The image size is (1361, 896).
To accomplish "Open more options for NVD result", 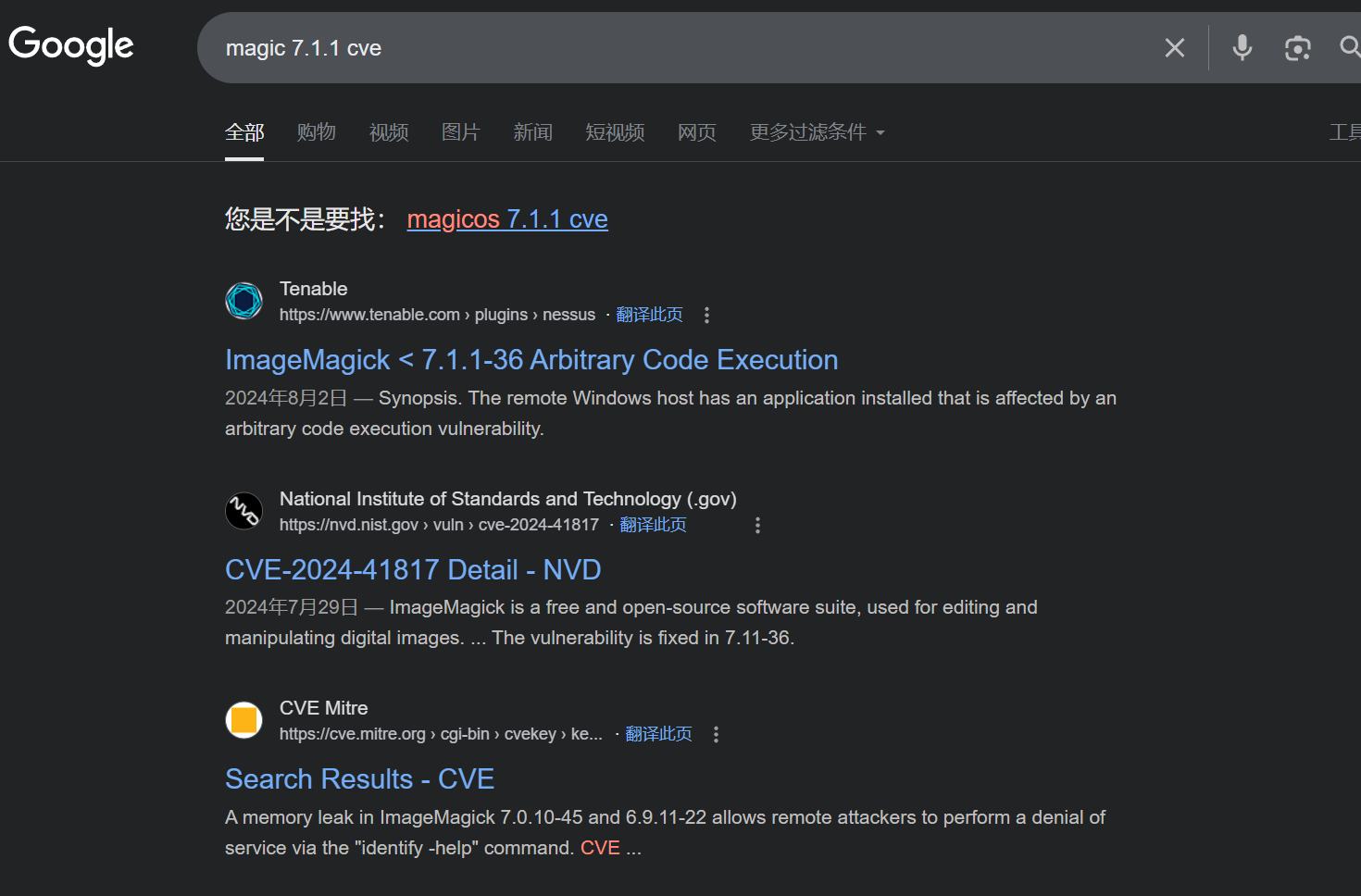I will coord(757,526).
